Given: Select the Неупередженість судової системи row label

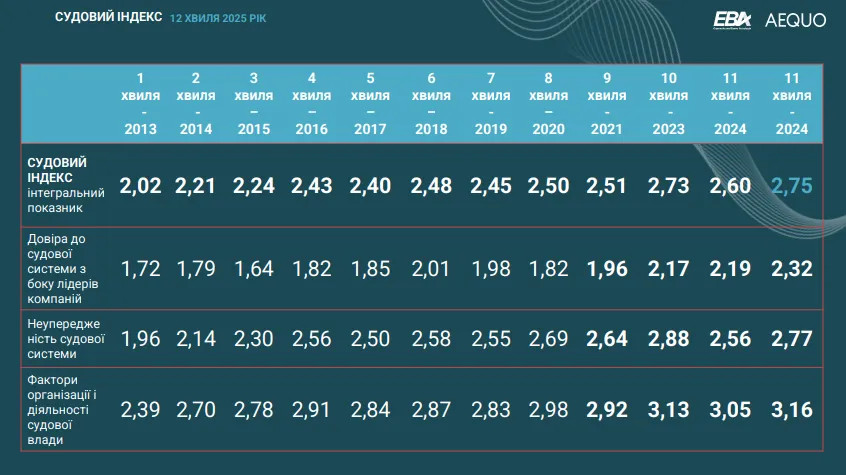Looking at the screenshot, I should click(65, 339).
